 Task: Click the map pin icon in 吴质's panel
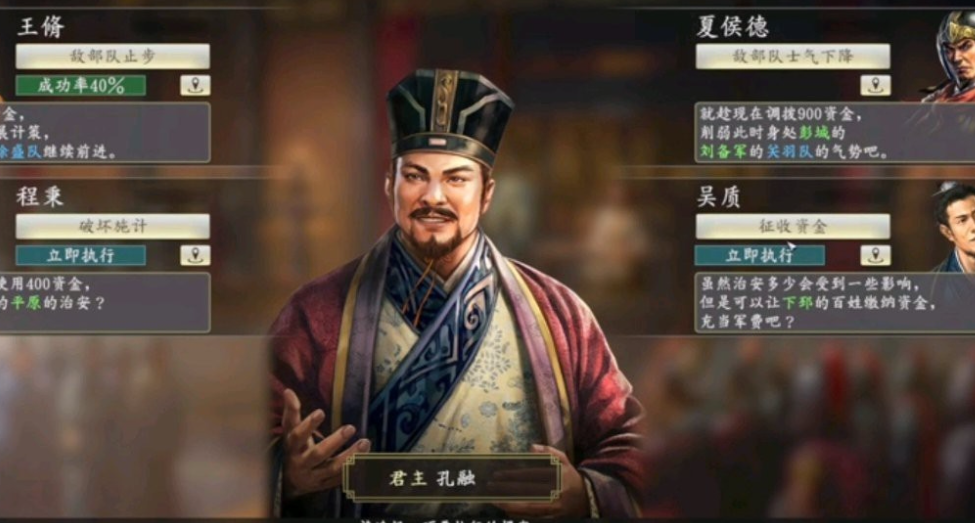(876, 255)
